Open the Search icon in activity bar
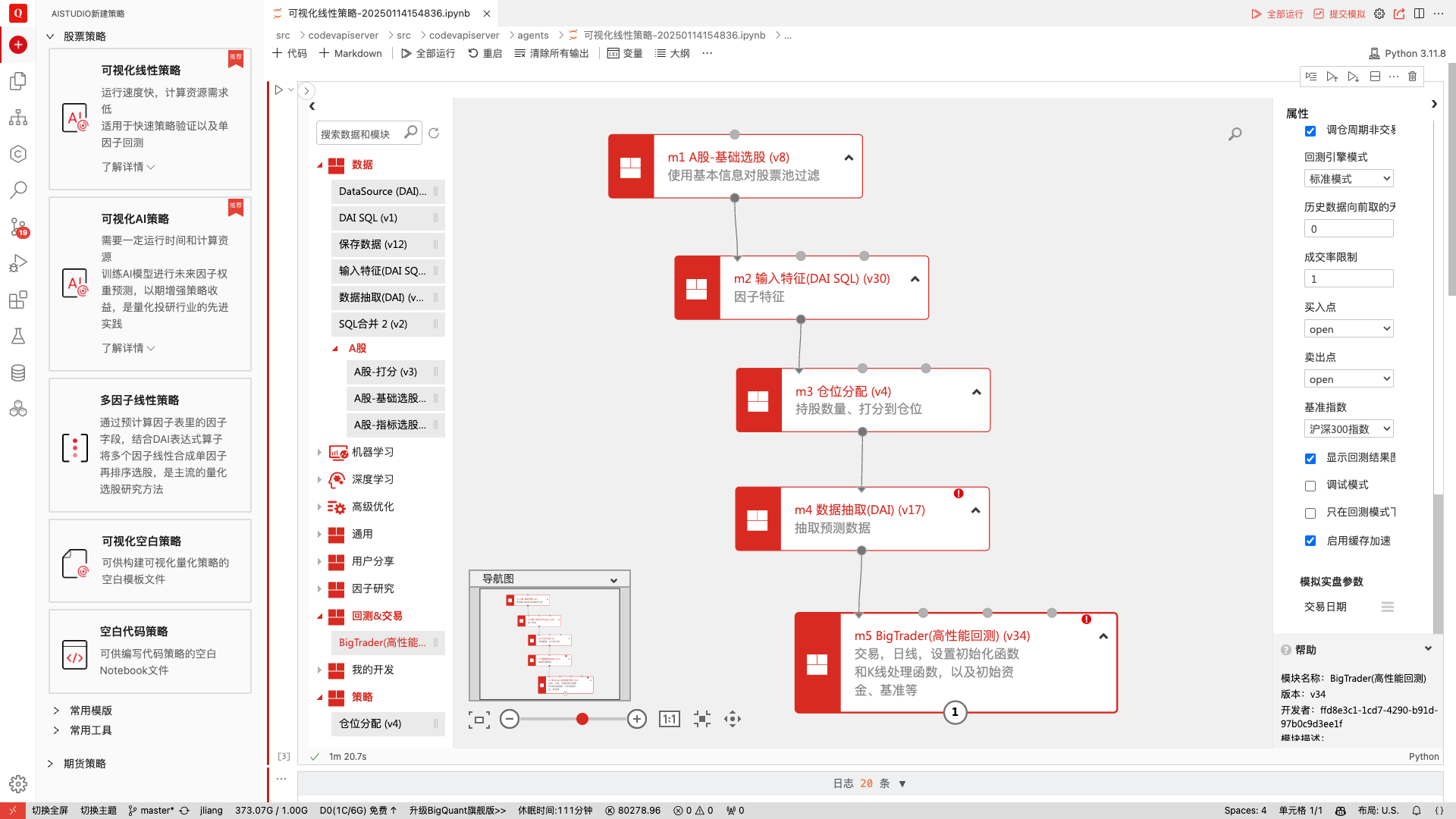 click(18, 190)
